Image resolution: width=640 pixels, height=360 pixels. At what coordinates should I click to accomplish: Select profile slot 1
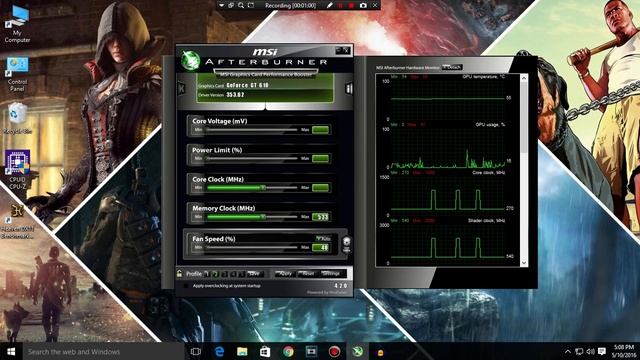tap(207, 274)
